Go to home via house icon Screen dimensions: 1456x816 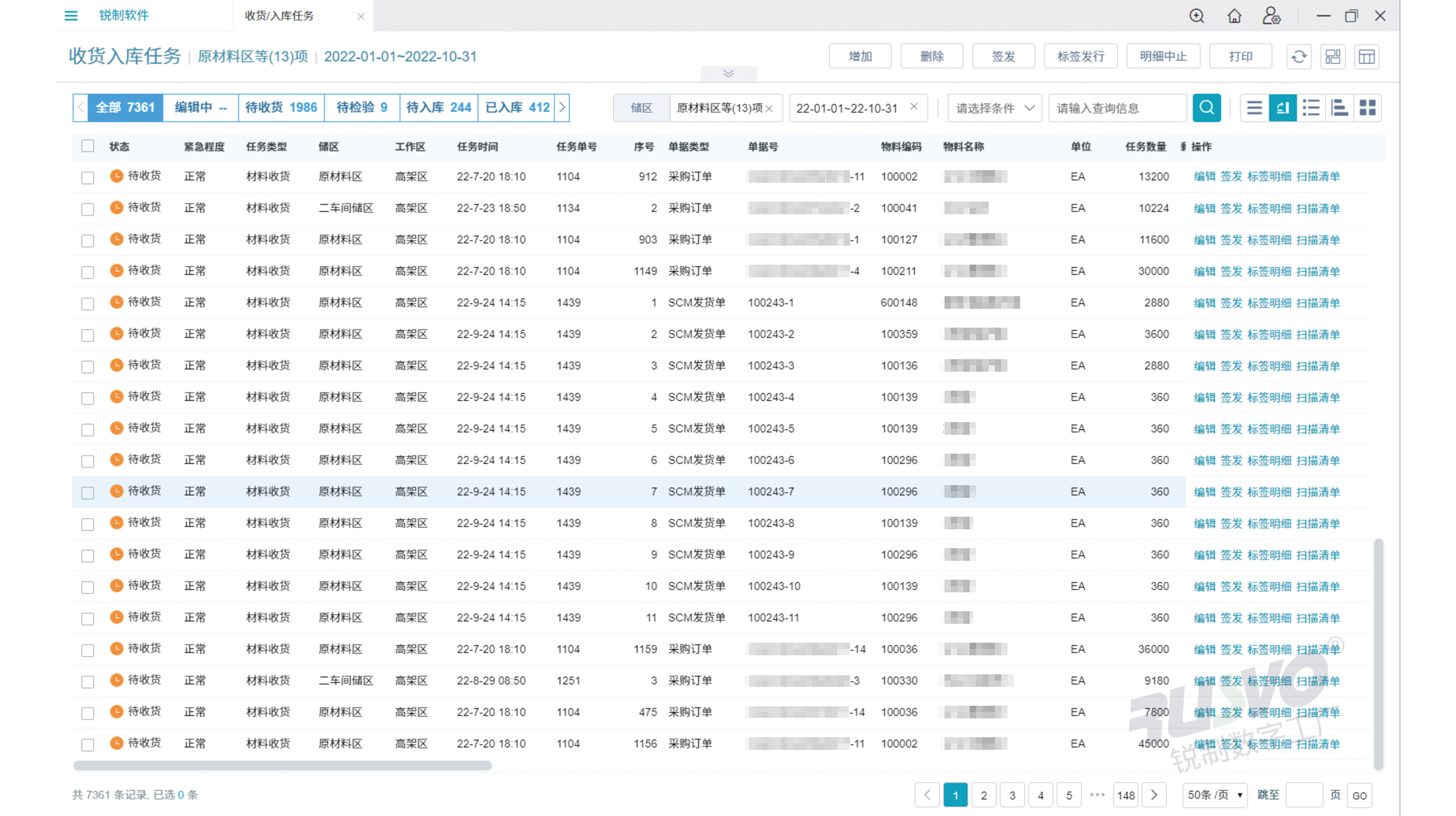(1235, 15)
